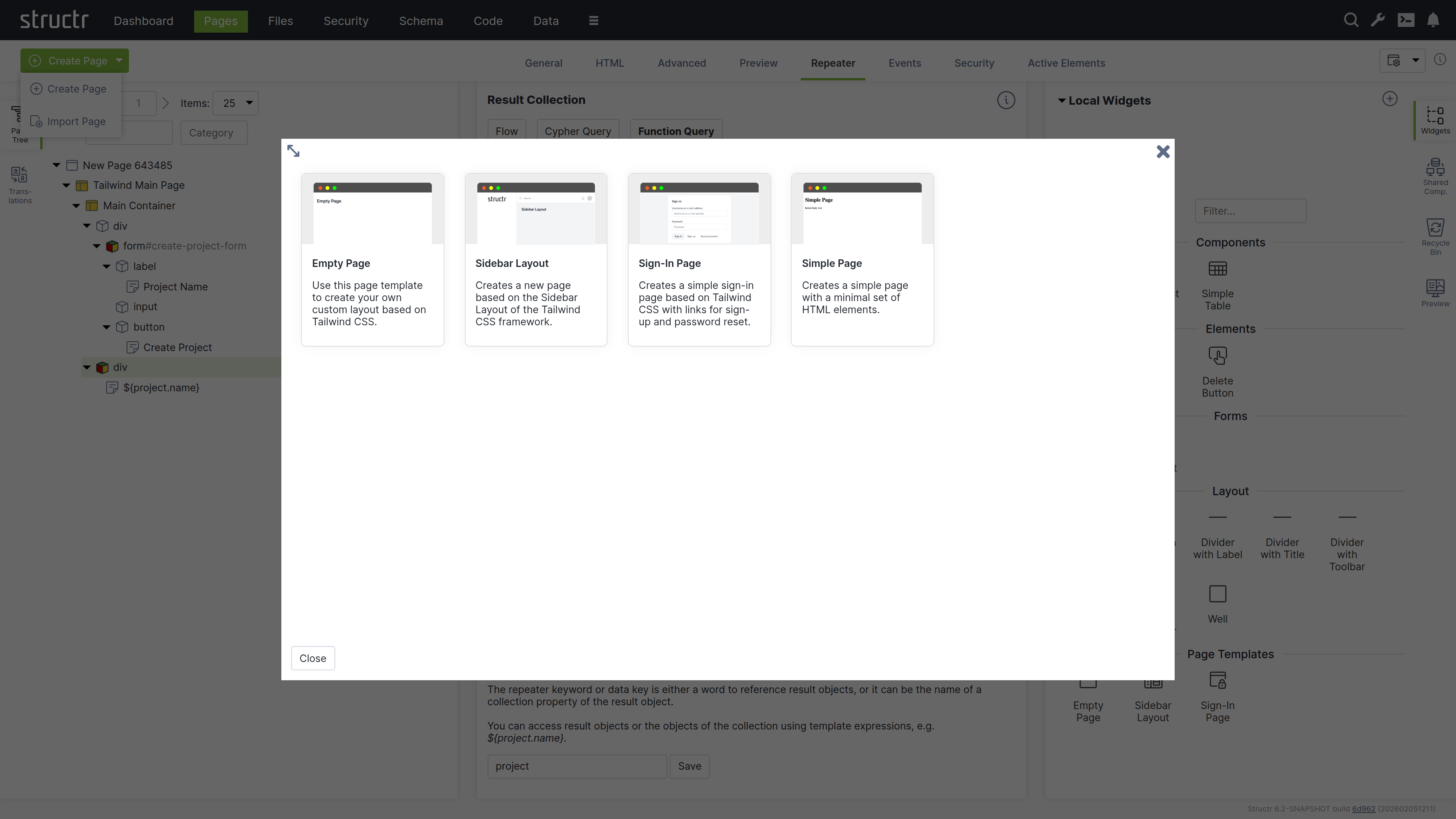Image resolution: width=1456 pixels, height=819 pixels.
Task: Collapse the Local Widgets section
Action: point(1062,100)
